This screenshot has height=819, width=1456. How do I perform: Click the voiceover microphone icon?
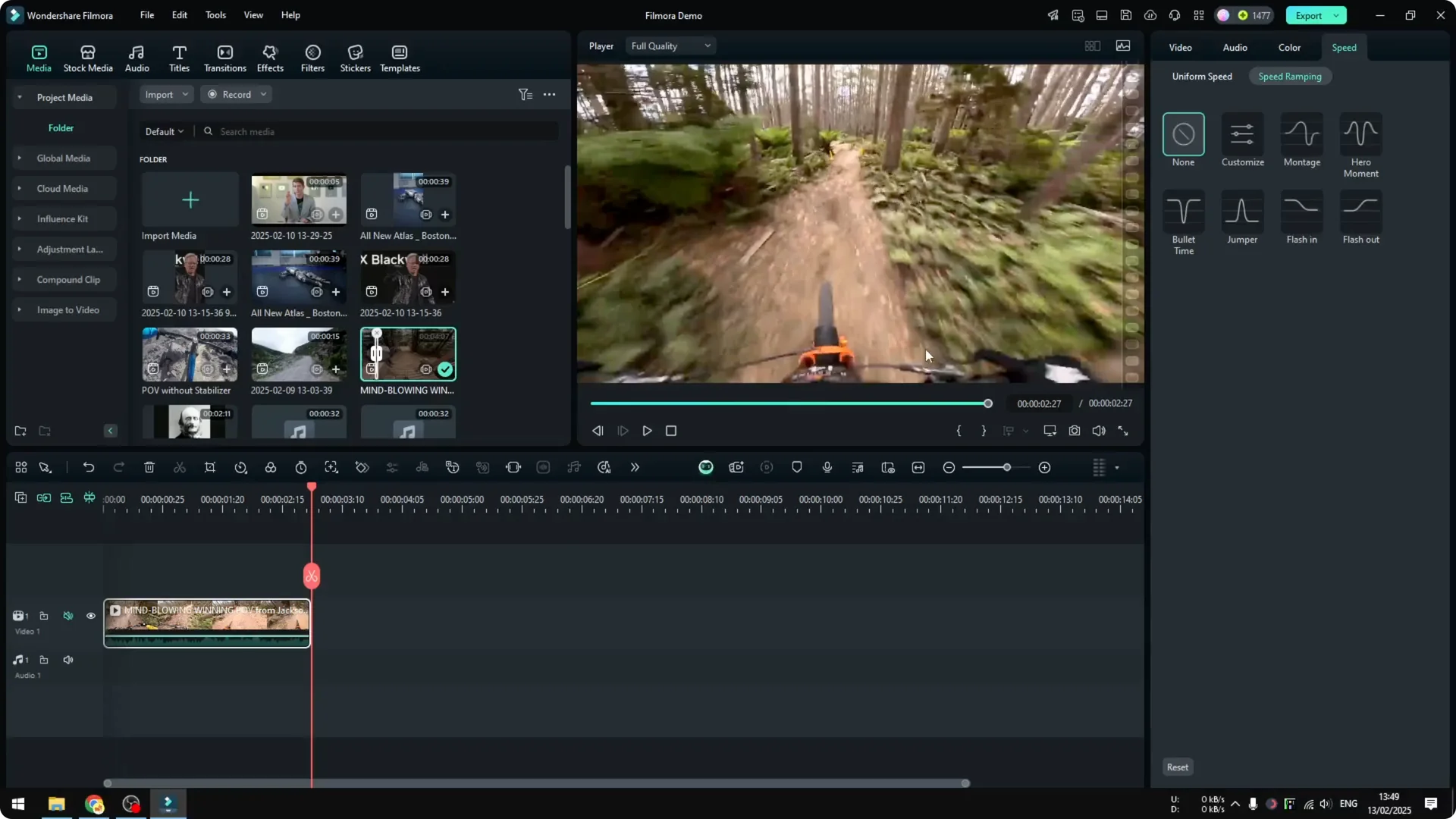pos(827,467)
